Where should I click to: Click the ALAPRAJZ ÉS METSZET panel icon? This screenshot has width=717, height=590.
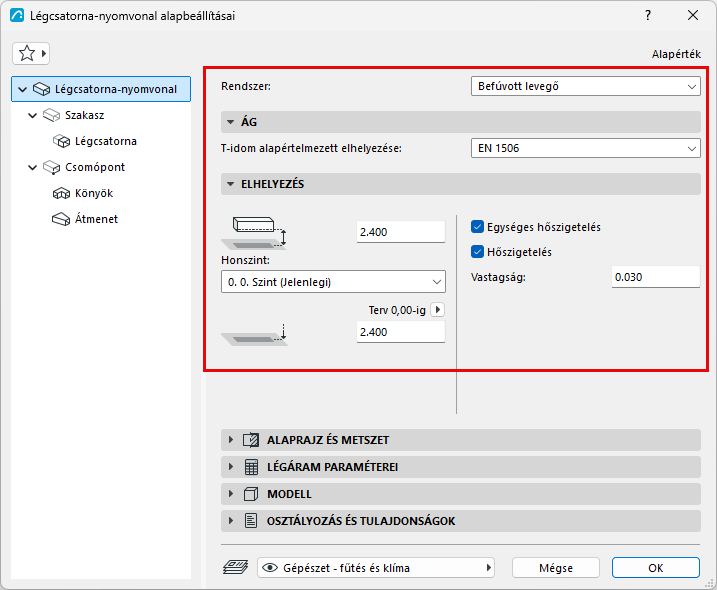251,440
